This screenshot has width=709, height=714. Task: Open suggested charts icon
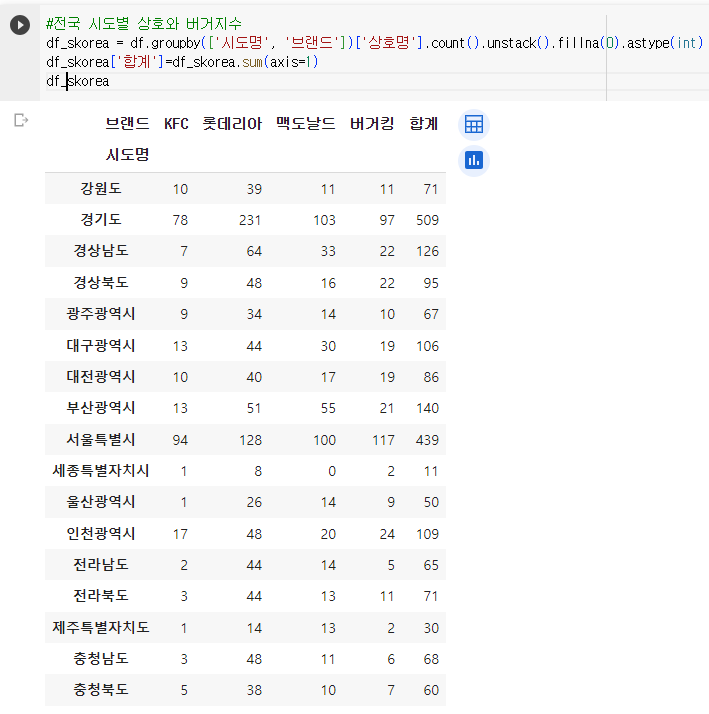tap(474, 161)
